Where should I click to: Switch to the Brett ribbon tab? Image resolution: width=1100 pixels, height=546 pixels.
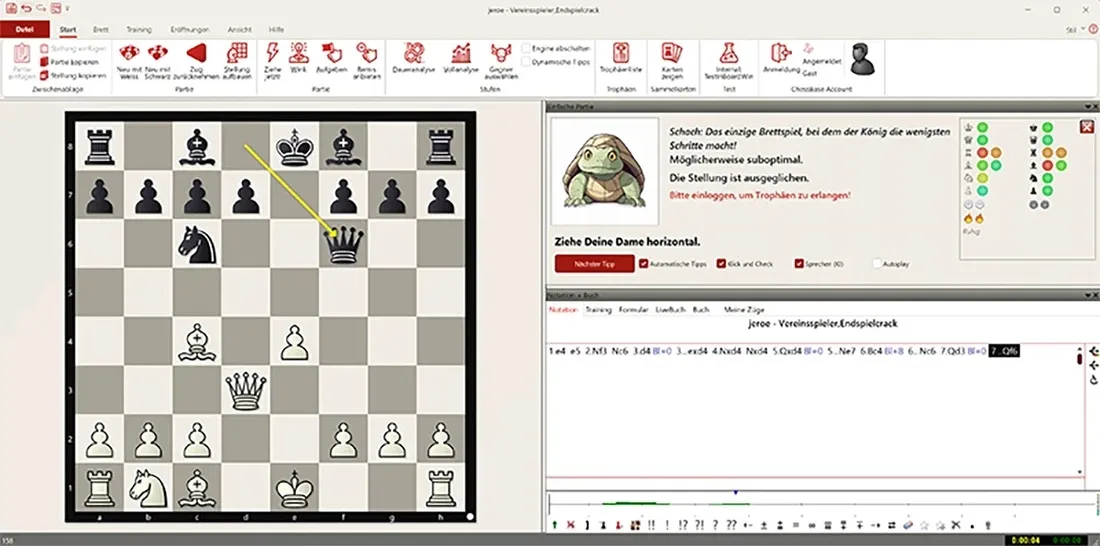[100, 30]
